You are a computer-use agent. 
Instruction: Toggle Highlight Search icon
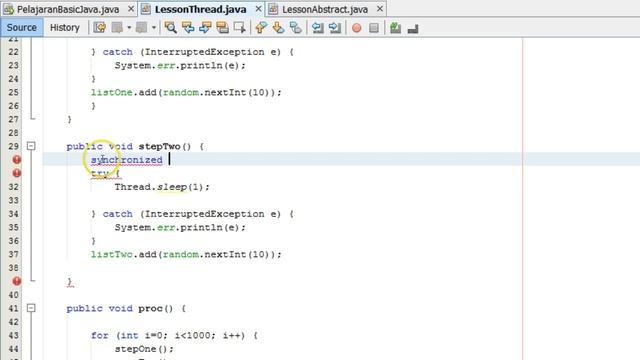coord(222,28)
